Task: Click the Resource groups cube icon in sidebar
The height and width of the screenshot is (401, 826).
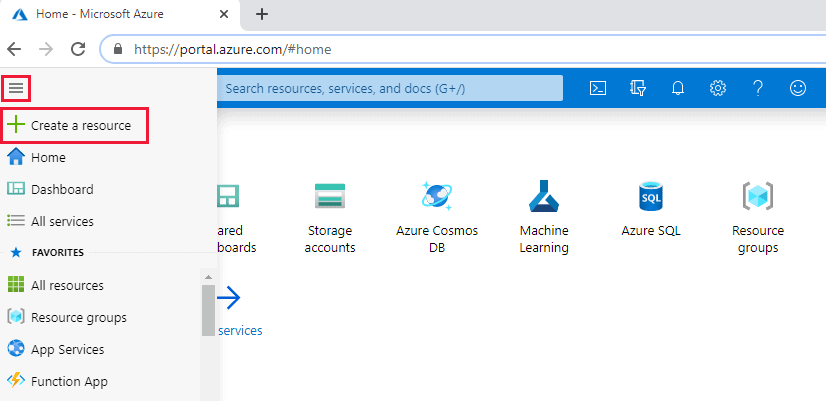Action: (x=16, y=317)
